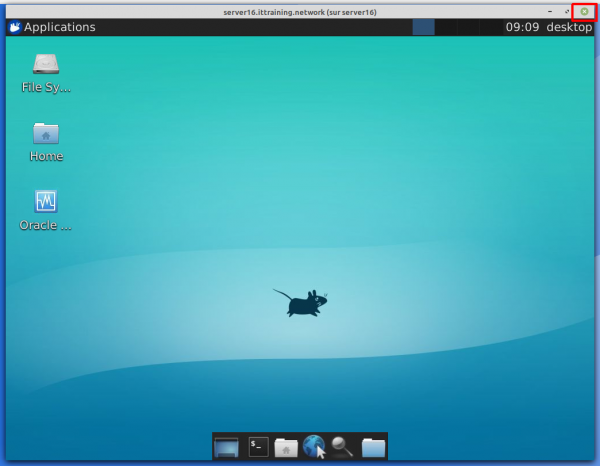The height and width of the screenshot is (466, 600).
Task: Launch the web browser globe icon
Action: point(314,446)
